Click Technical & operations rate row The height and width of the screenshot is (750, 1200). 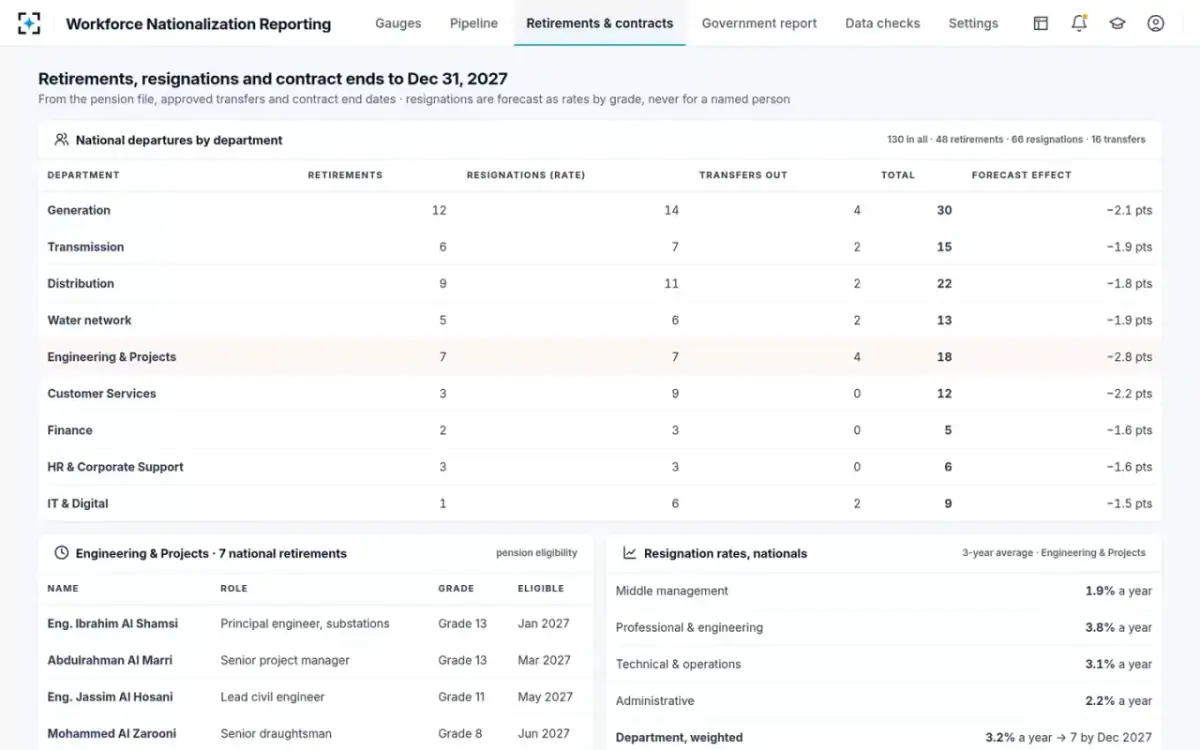click(x=884, y=664)
